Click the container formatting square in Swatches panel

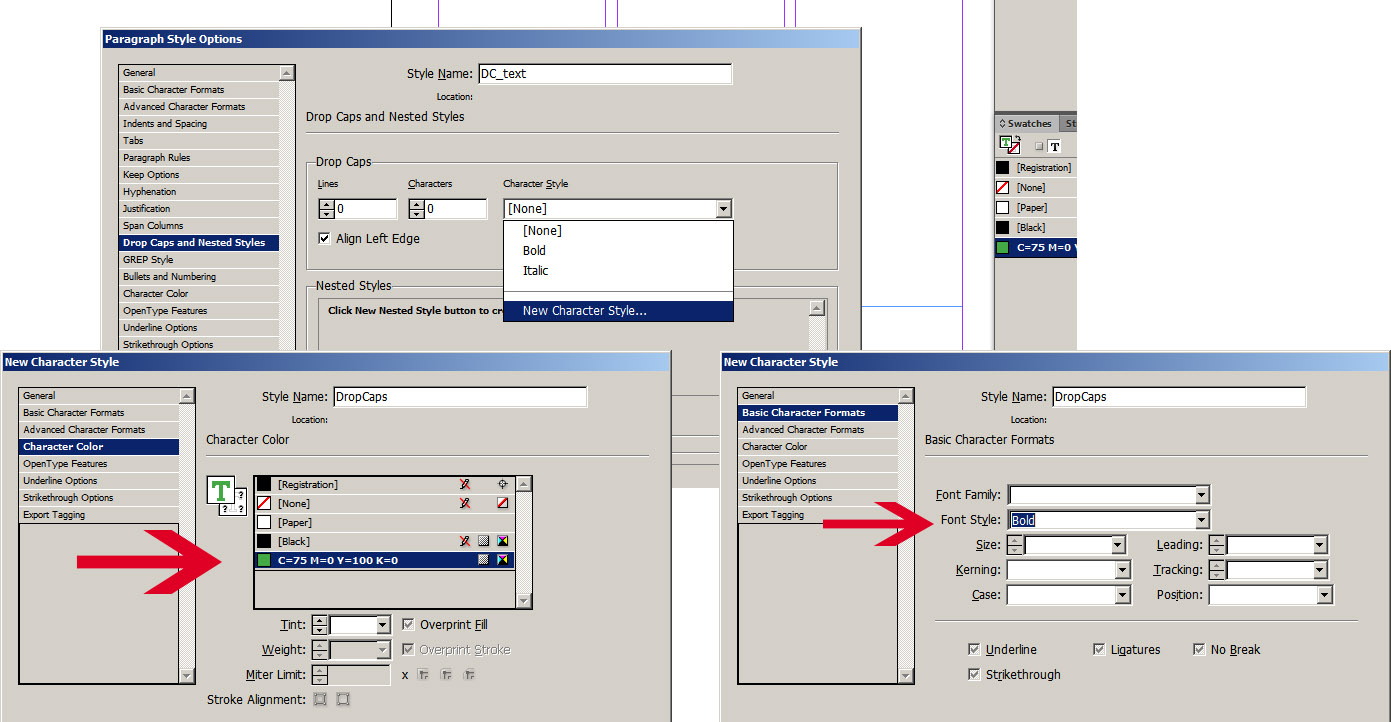[x=1038, y=146]
